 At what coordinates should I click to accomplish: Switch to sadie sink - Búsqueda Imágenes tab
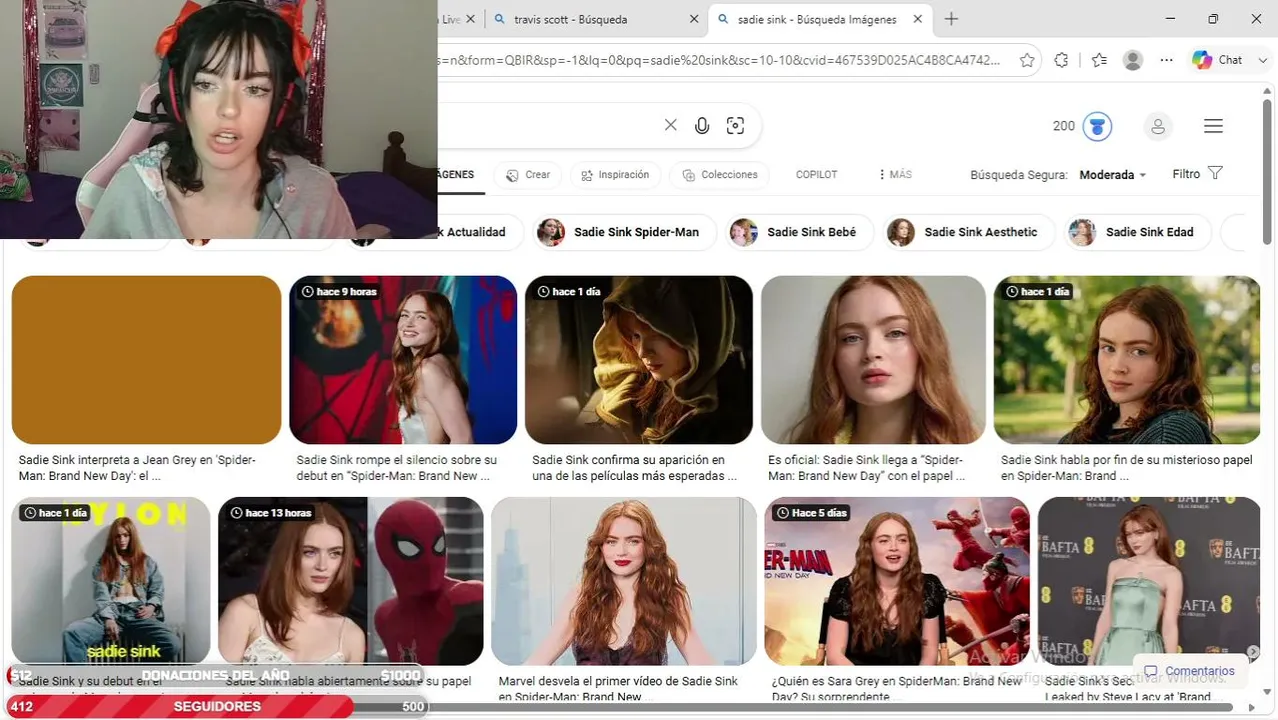tap(820, 19)
